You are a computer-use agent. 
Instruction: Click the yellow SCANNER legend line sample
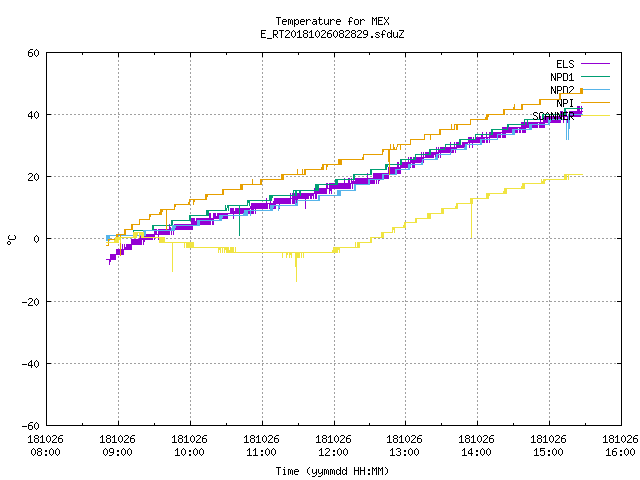coord(595,116)
